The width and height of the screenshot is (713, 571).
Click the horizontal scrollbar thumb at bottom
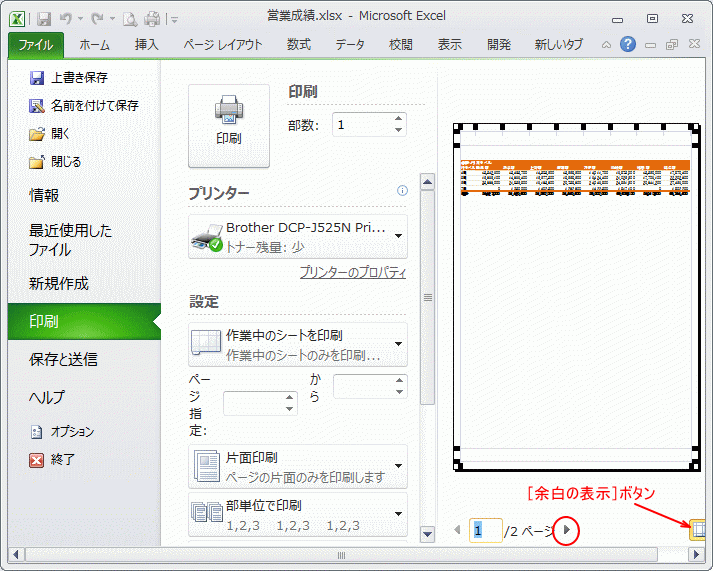[341, 555]
